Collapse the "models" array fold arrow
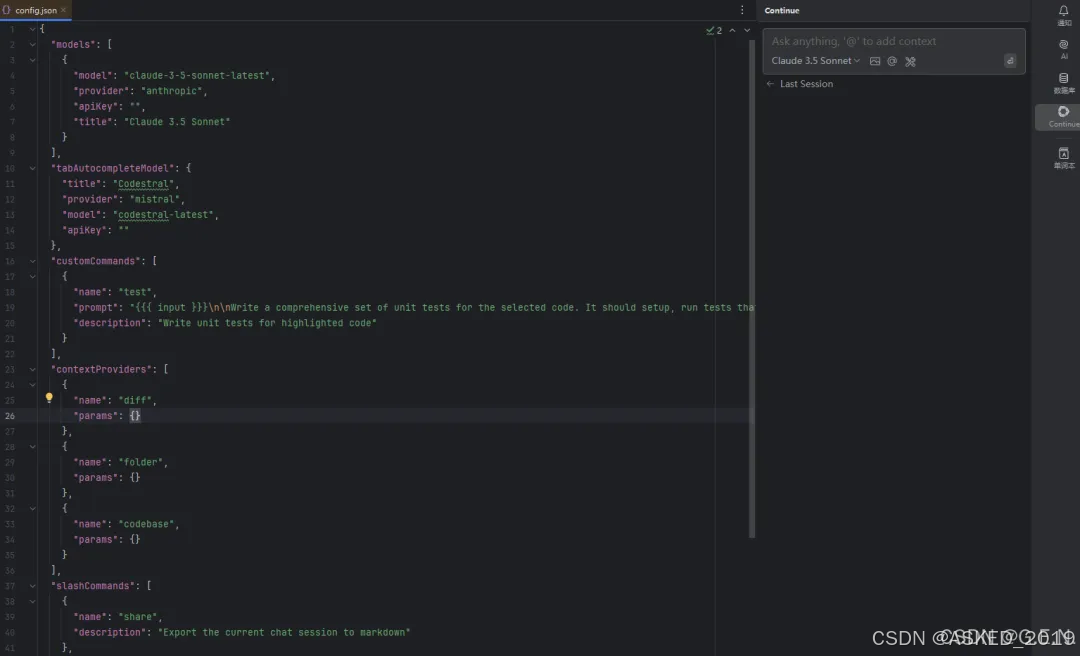 [x=32, y=44]
